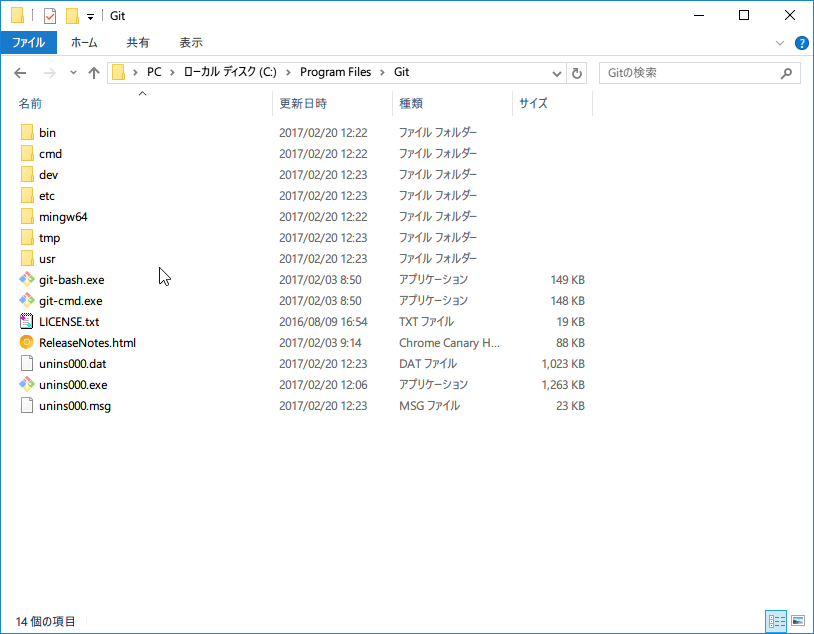This screenshot has width=814, height=634.
Task: Select the mingw64 folder name
Action: tap(63, 217)
